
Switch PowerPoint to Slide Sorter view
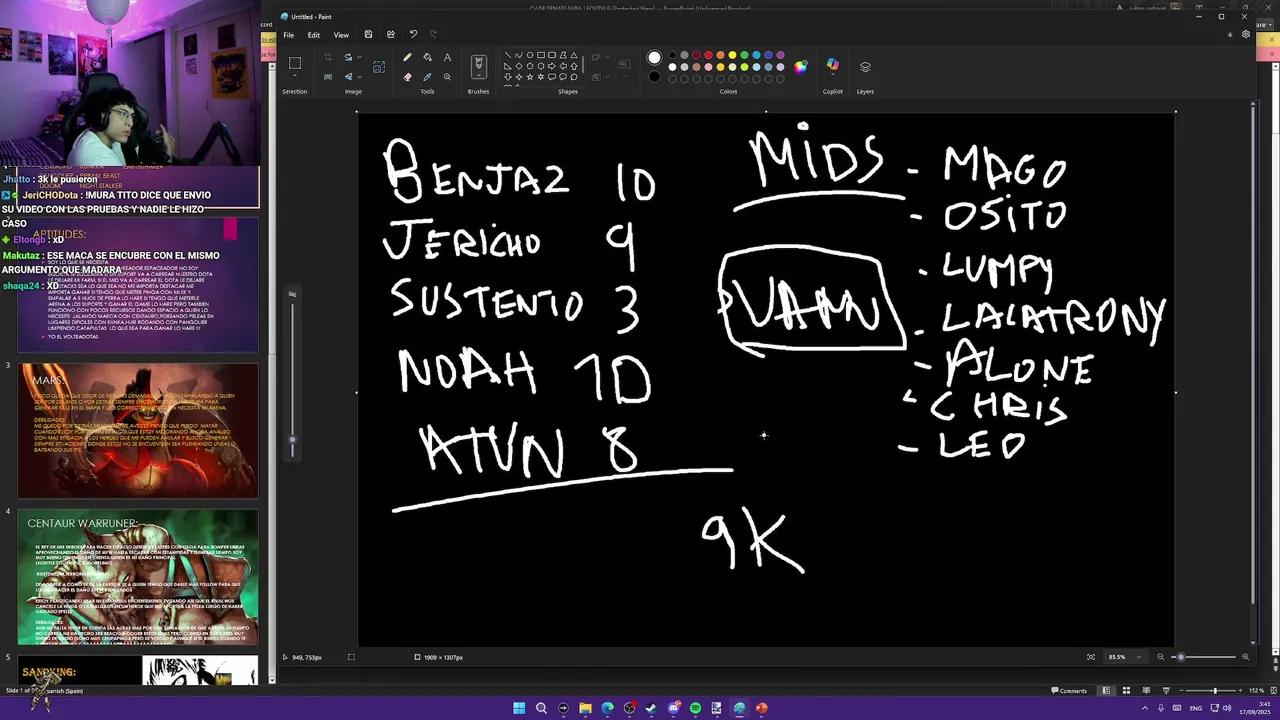1126,691
